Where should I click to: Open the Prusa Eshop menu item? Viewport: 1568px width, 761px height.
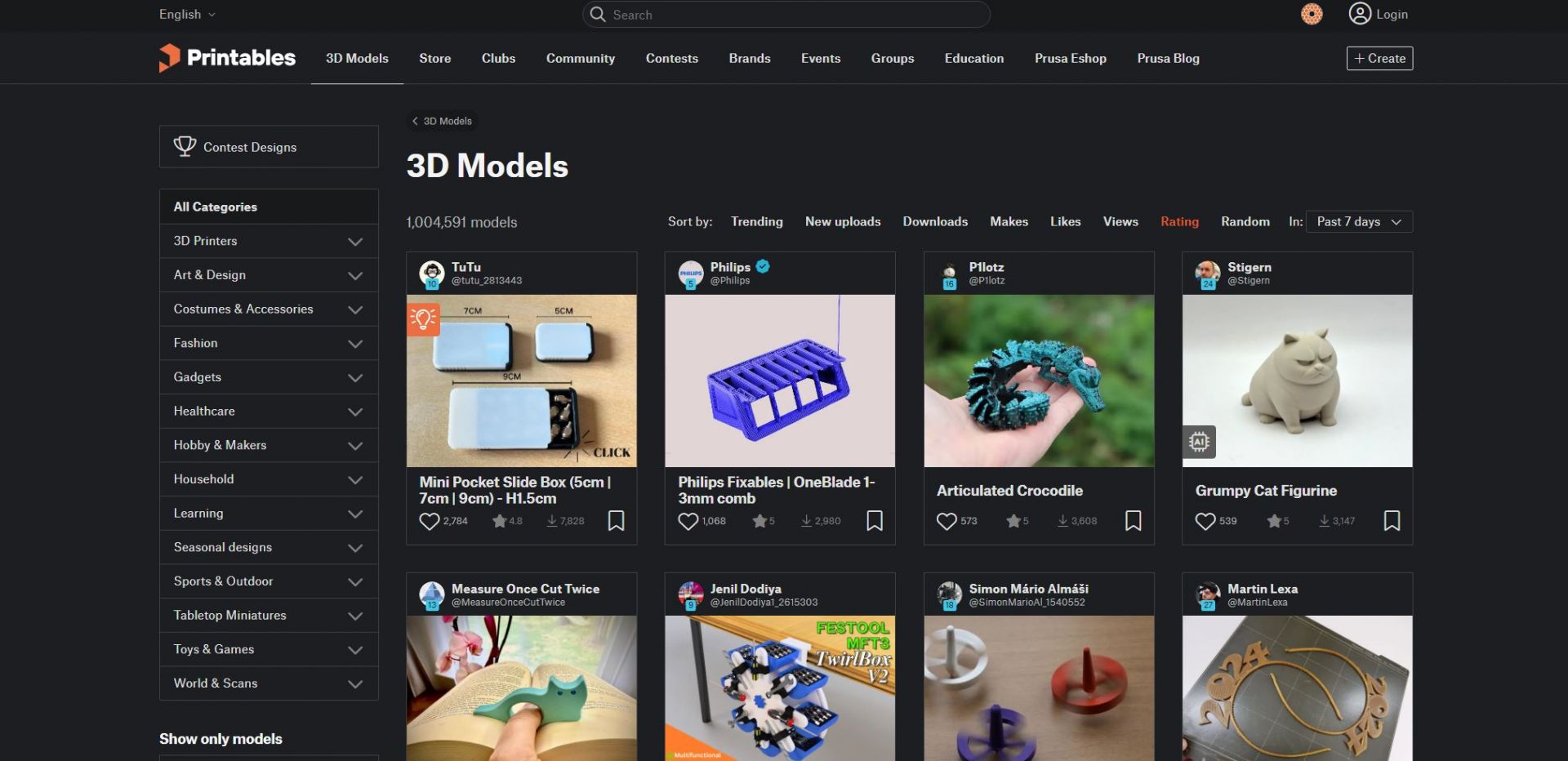(x=1070, y=59)
